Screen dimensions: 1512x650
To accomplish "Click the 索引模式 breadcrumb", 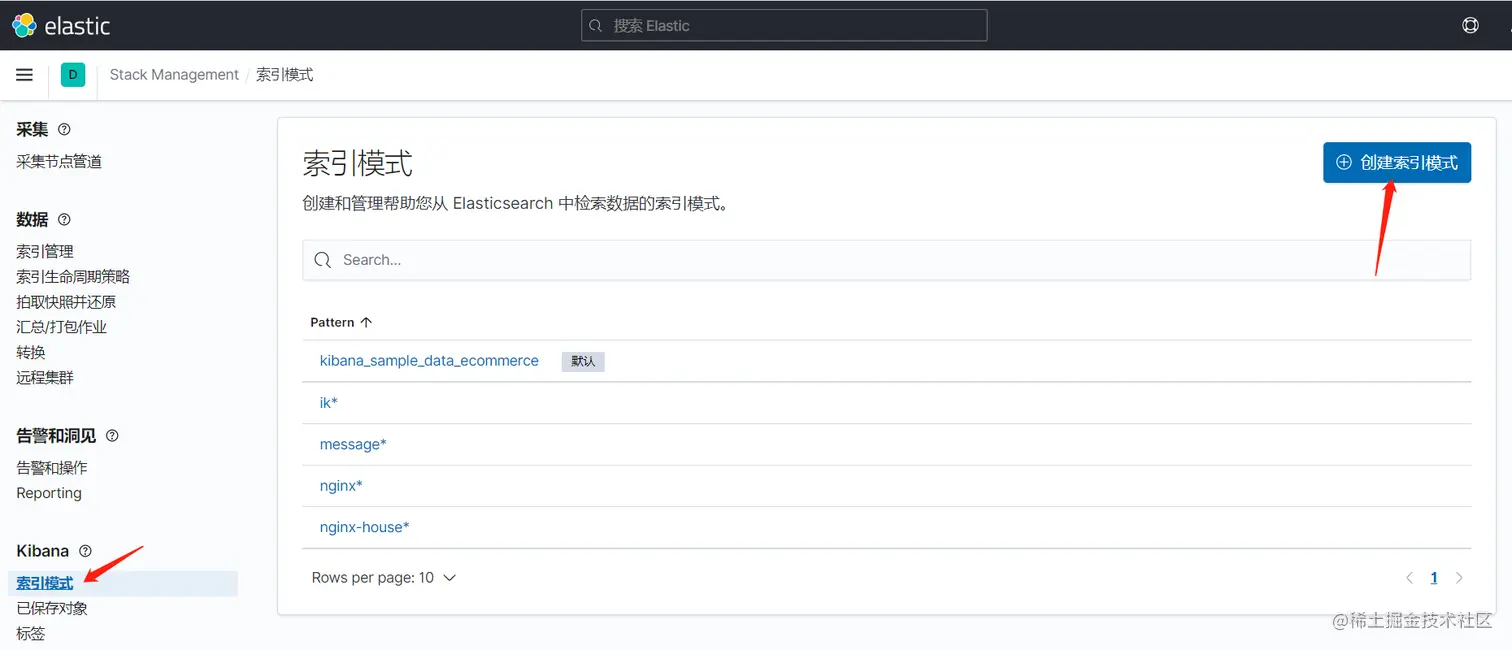I will point(285,75).
